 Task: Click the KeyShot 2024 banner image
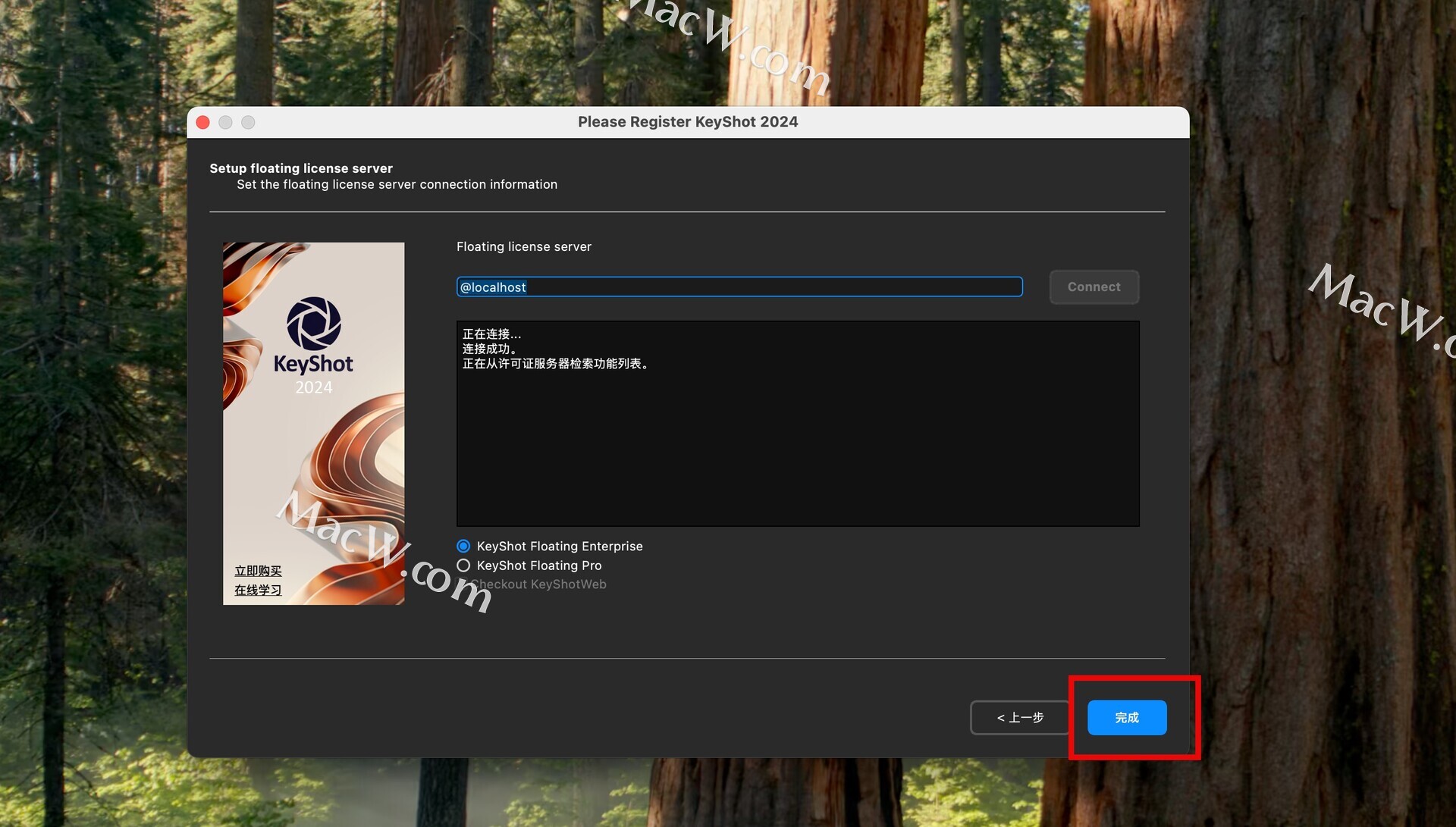313,423
